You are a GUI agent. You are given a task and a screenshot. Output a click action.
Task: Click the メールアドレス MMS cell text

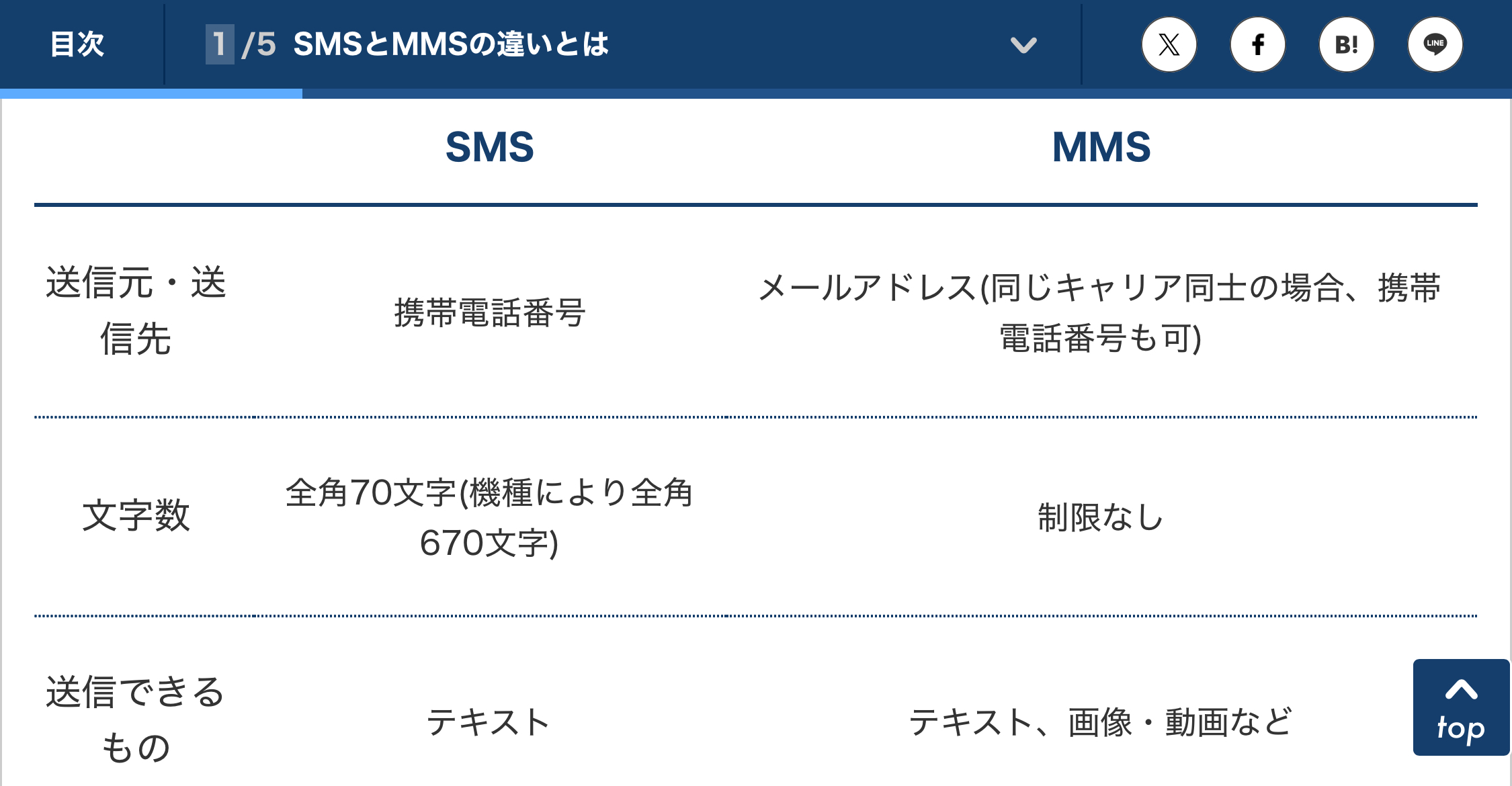point(1099,313)
